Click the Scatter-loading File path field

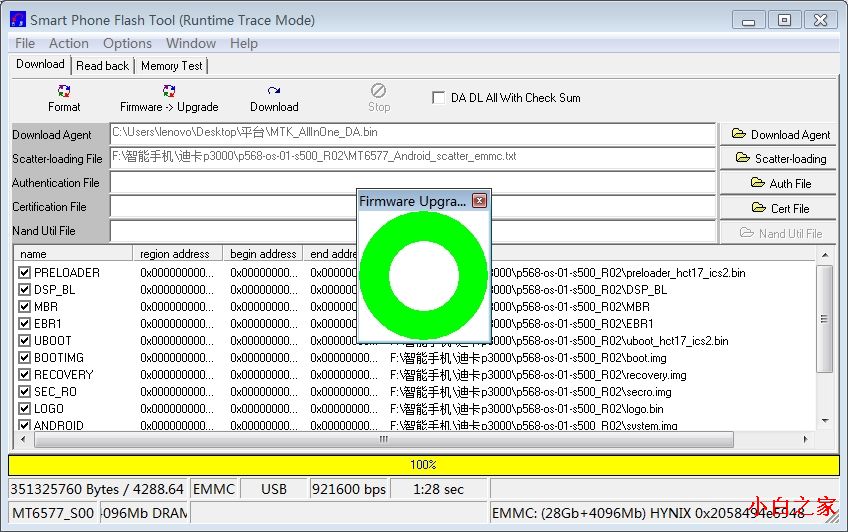pyautogui.click(x=413, y=157)
